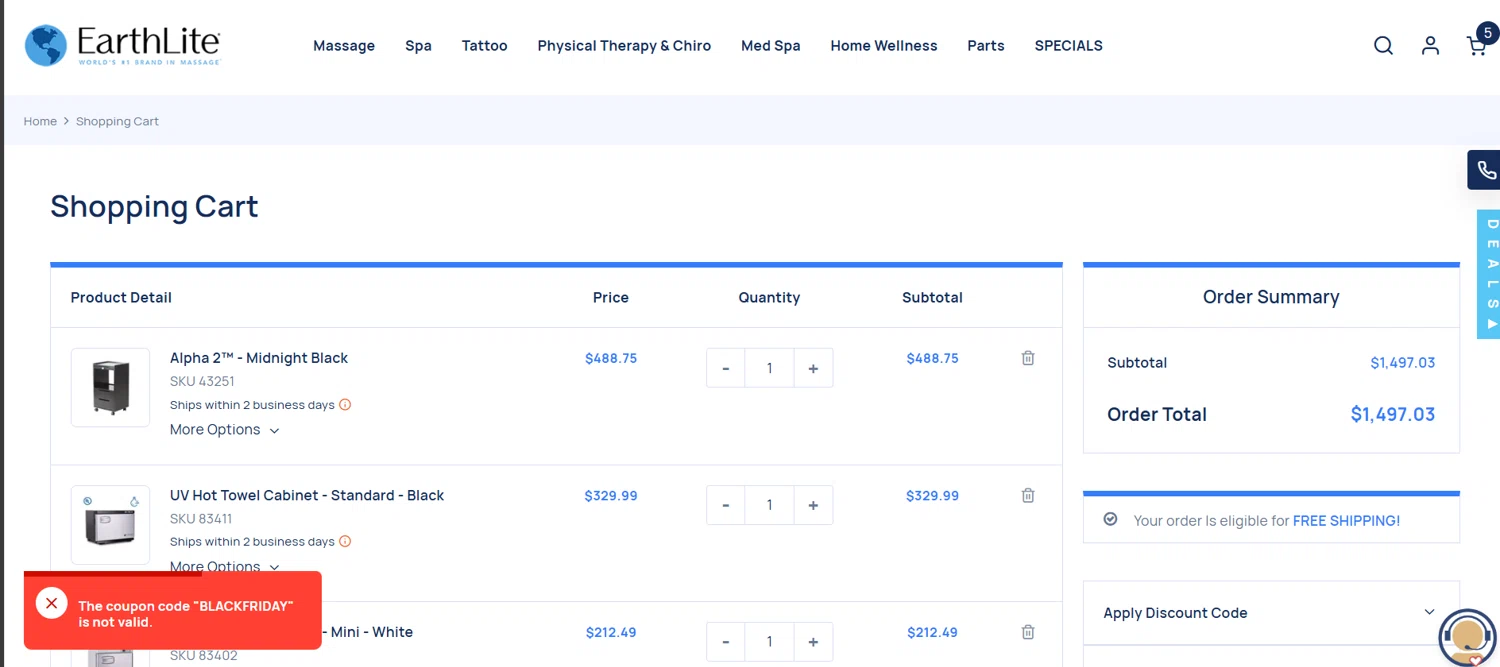Open the support chat avatar icon
This screenshot has width=1500, height=667.
[1467, 637]
